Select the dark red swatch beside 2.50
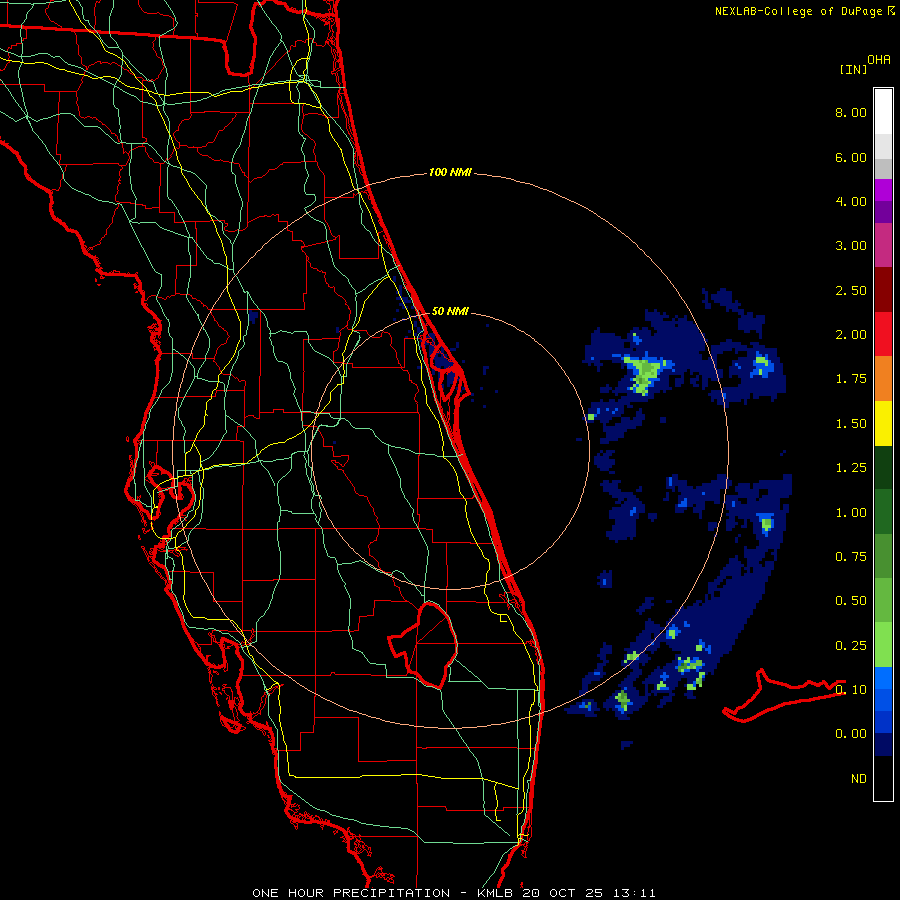 coord(883,290)
